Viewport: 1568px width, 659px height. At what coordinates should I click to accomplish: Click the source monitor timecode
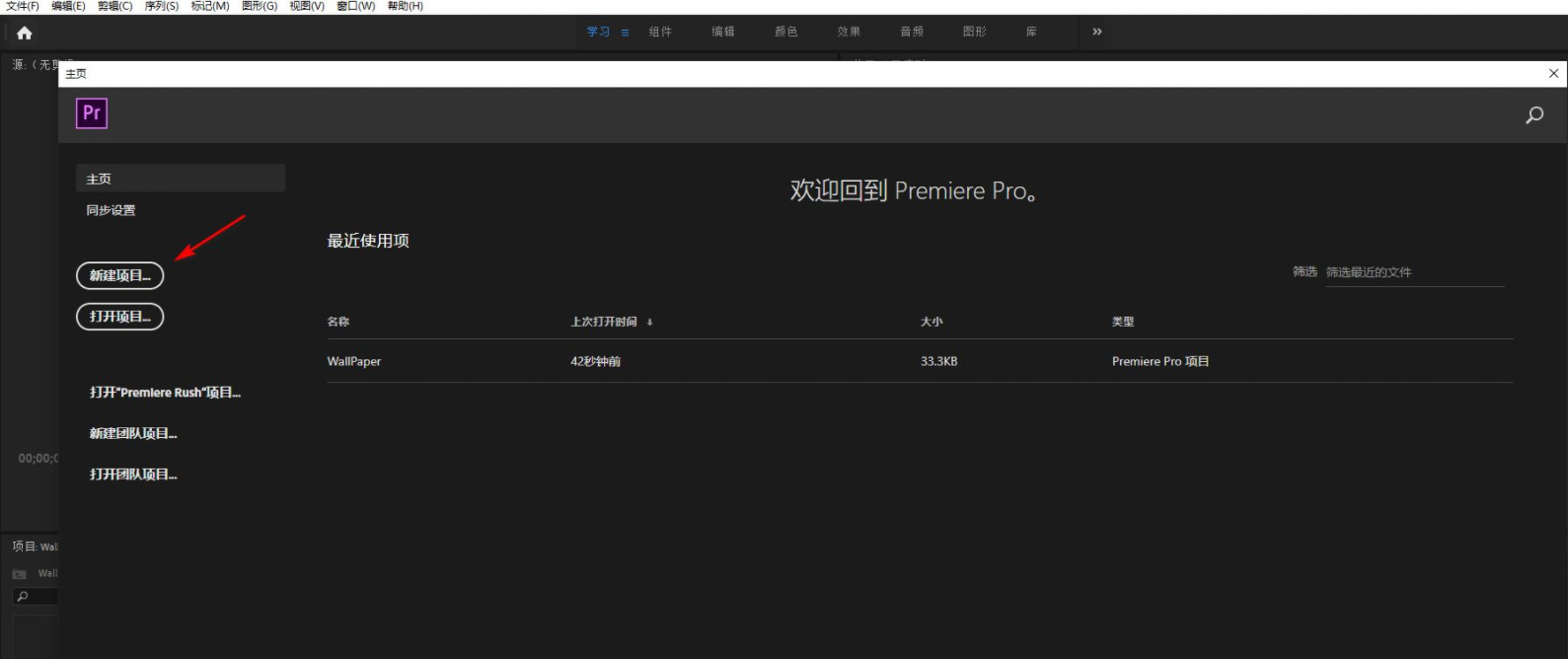click(x=37, y=459)
